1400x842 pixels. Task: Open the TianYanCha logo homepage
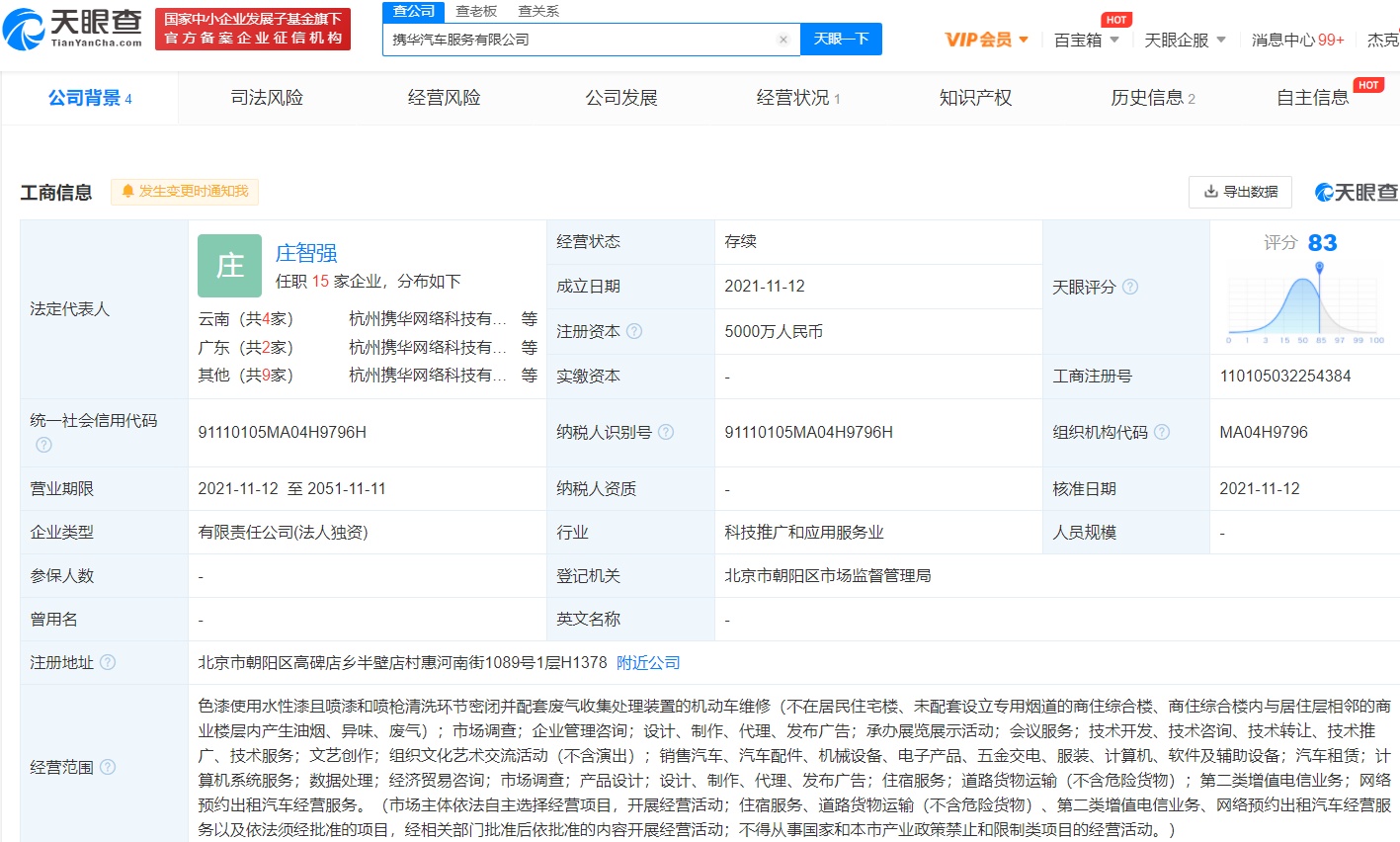[x=73, y=29]
